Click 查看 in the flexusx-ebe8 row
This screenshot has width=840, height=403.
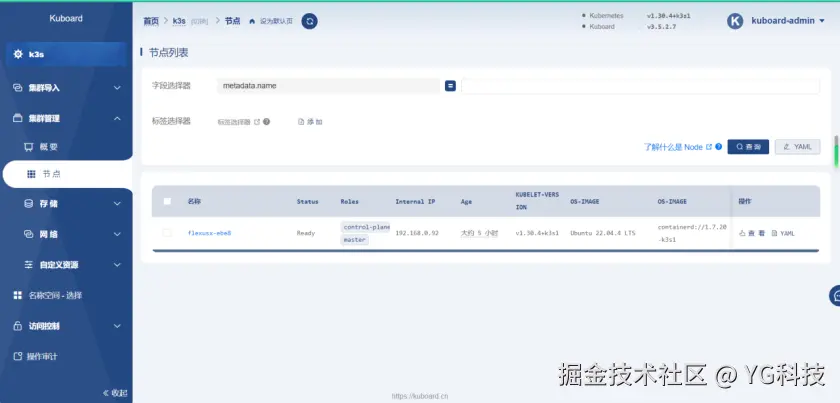(x=752, y=233)
